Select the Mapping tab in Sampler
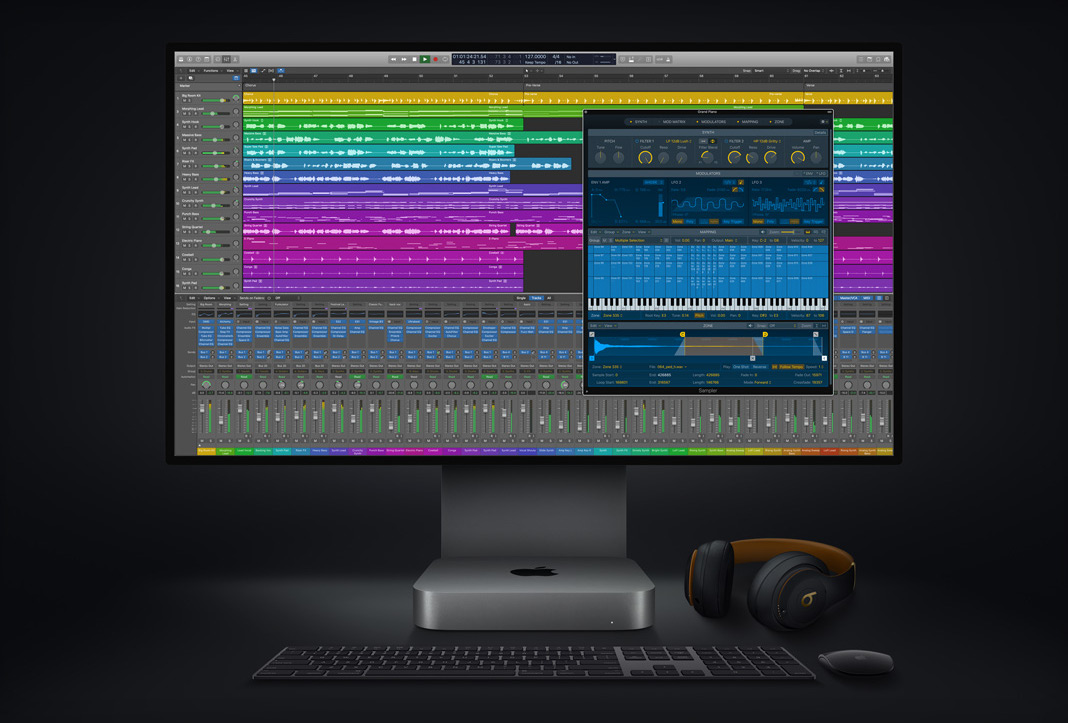1068x723 pixels. [x=750, y=121]
